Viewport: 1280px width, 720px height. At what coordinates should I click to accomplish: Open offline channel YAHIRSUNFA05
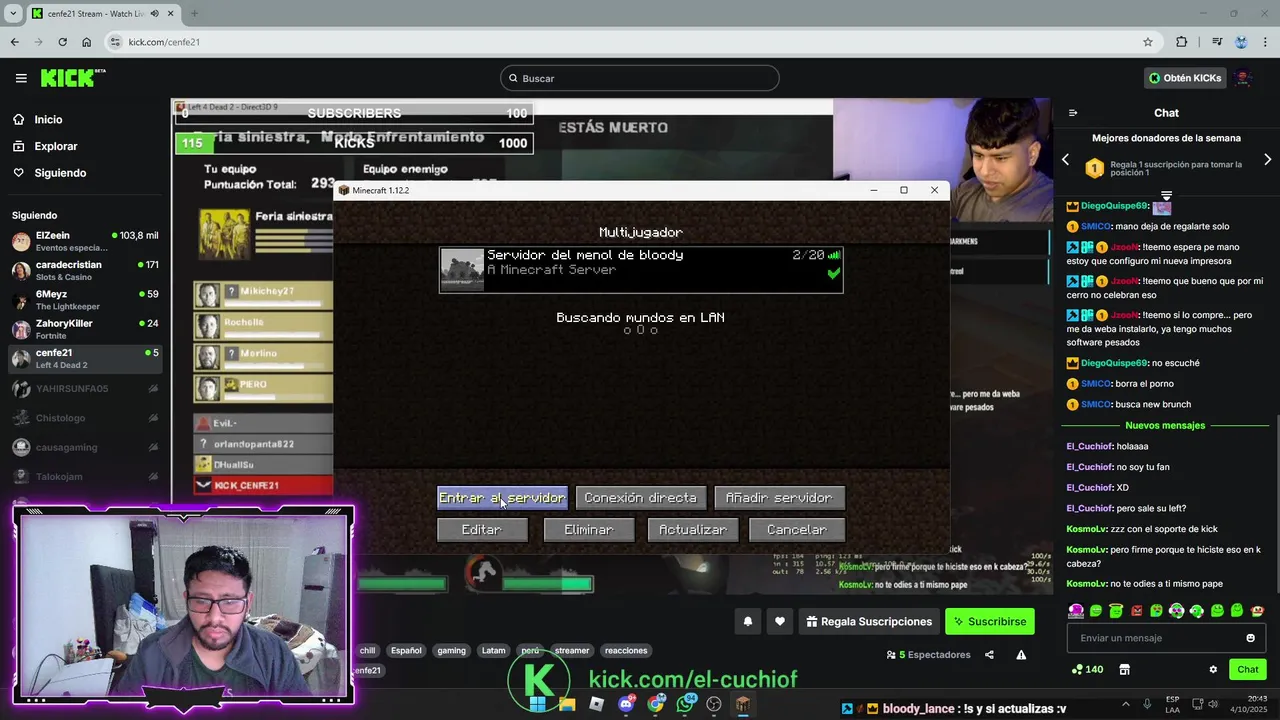tap(85, 388)
